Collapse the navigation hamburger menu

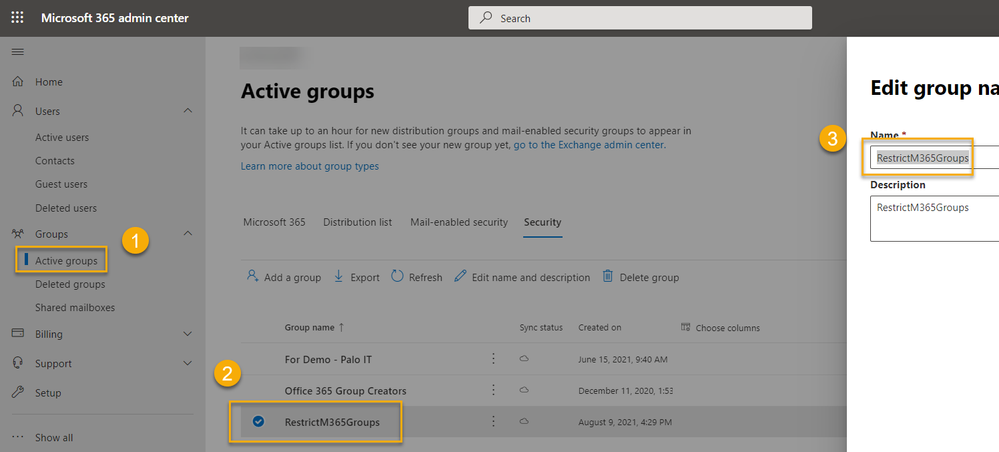[17, 51]
